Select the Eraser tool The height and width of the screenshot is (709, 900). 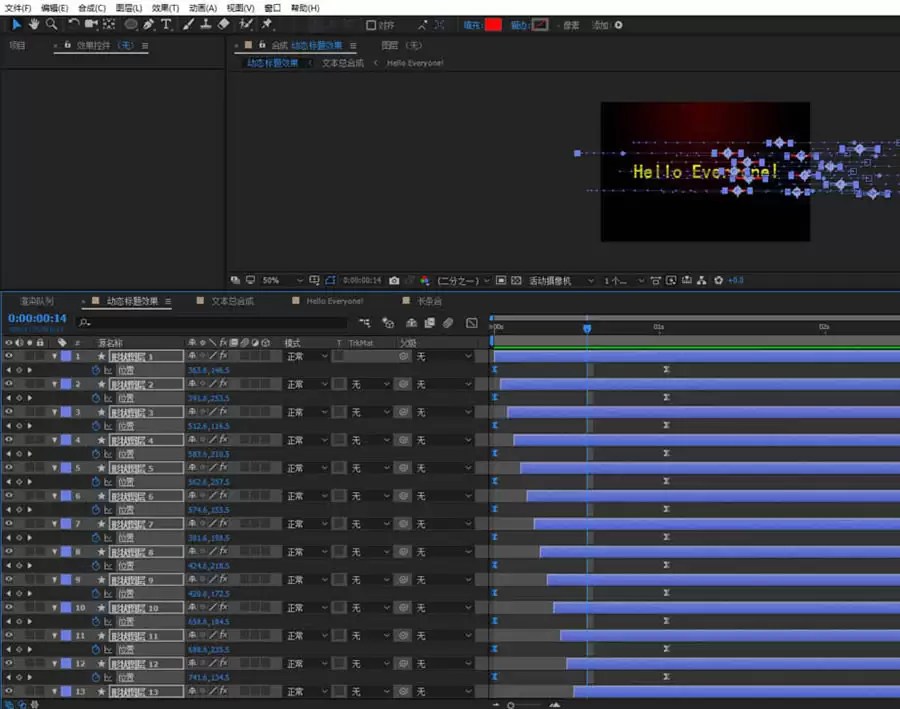224,24
